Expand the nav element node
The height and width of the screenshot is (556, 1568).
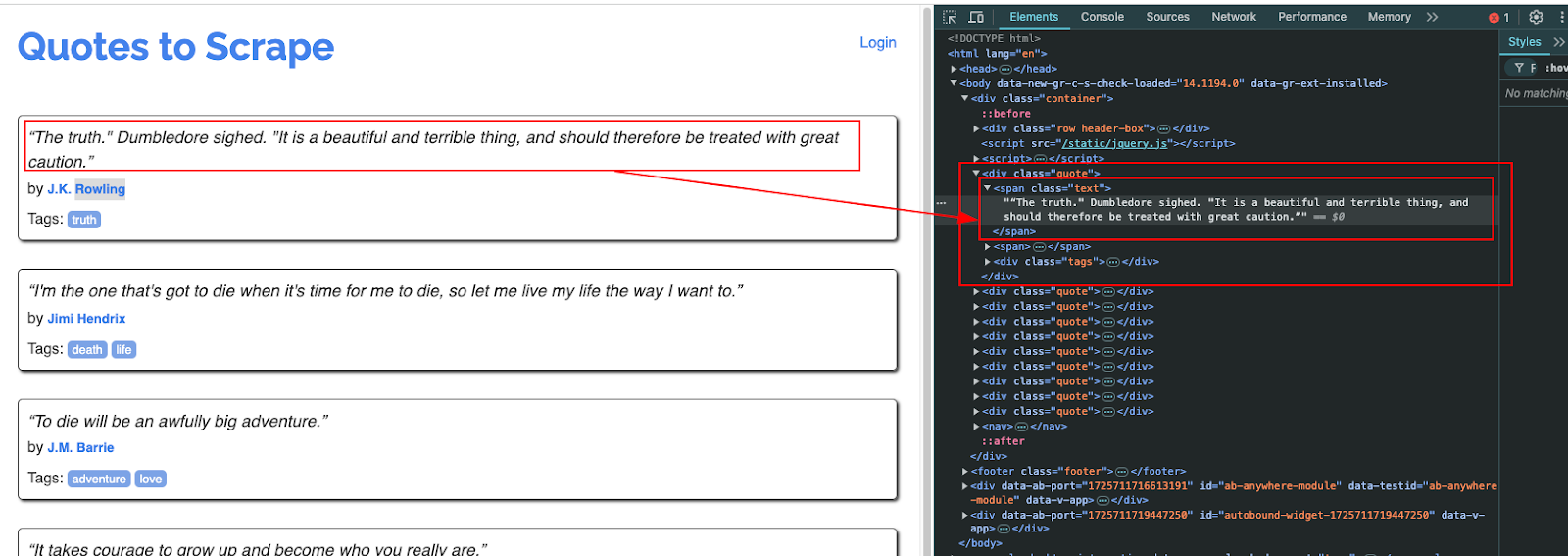tap(976, 427)
